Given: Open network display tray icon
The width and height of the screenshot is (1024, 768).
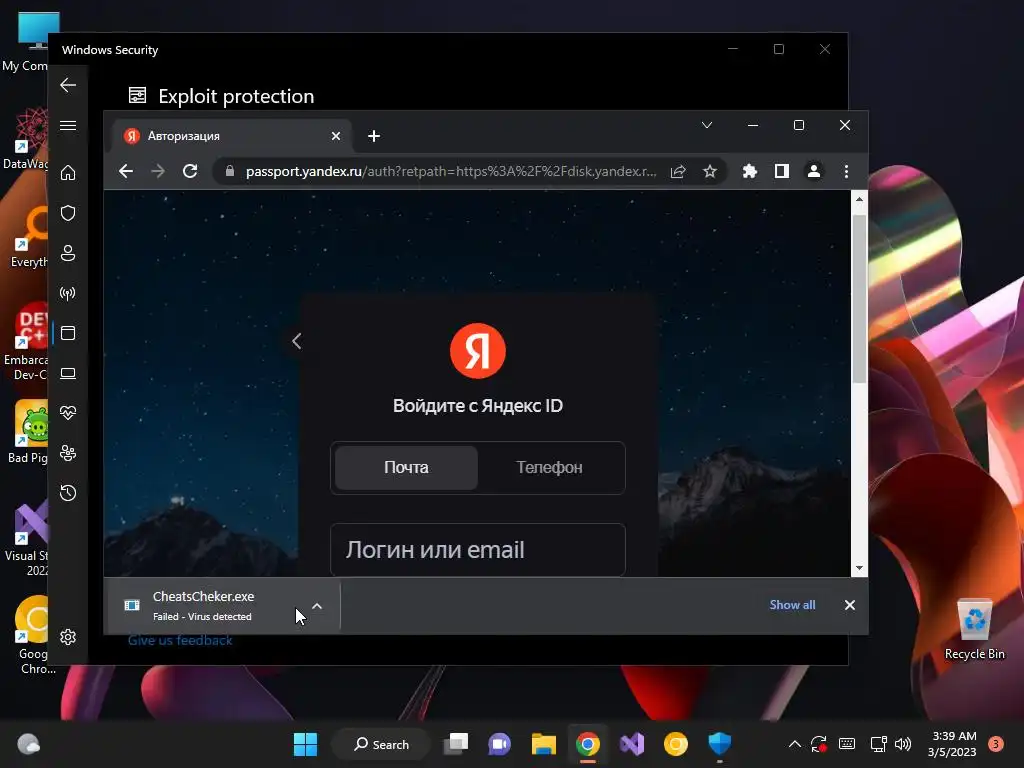Looking at the screenshot, I should pos(878,744).
